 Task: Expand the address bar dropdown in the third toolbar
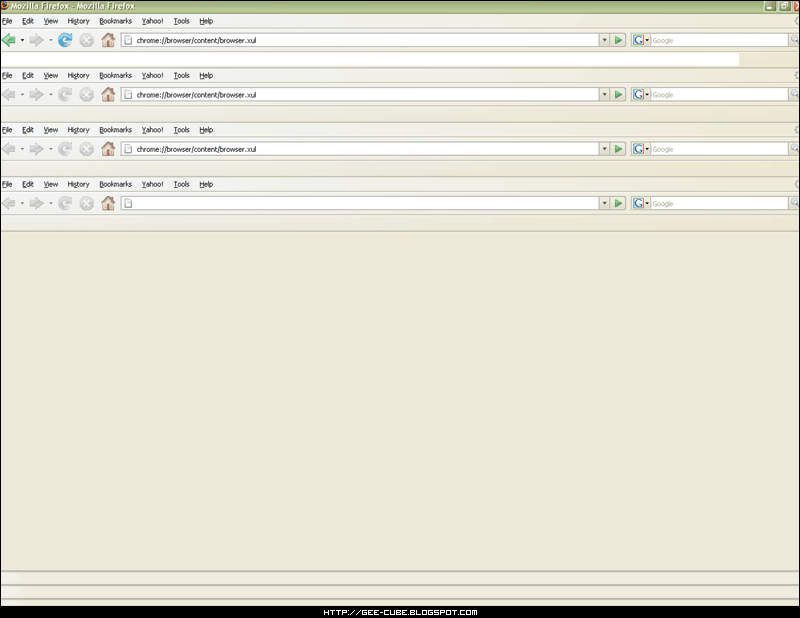(x=605, y=149)
